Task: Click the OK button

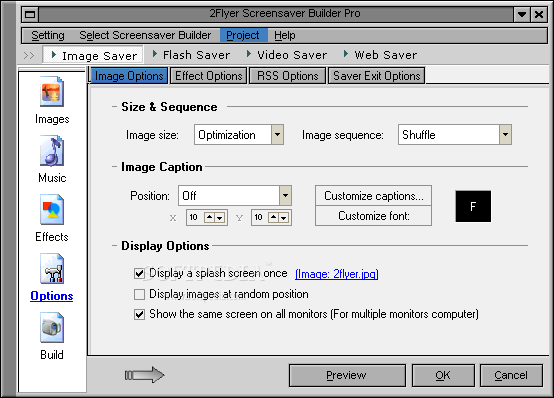Action: pos(443,375)
